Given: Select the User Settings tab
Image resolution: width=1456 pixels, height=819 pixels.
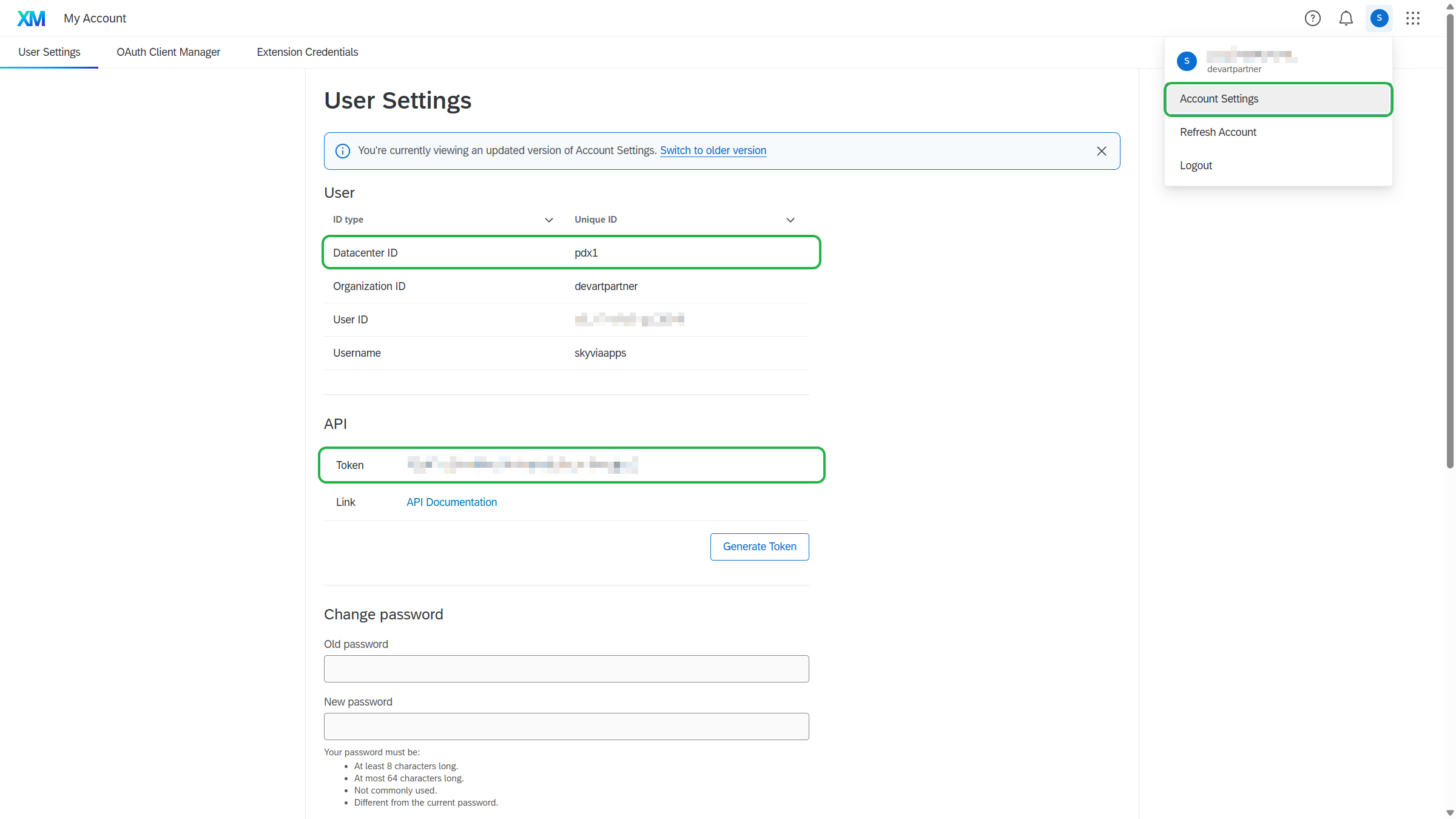Looking at the screenshot, I should point(49,52).
